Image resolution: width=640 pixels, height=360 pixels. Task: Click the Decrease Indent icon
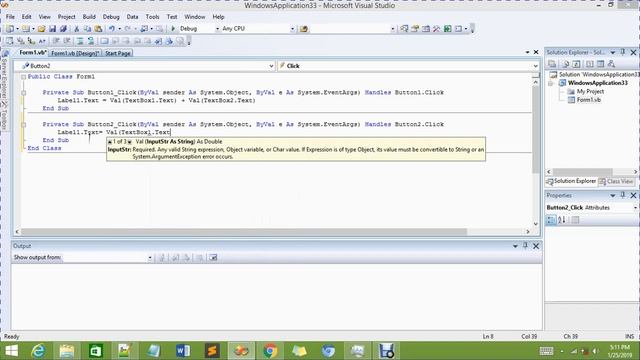point(56,41)
